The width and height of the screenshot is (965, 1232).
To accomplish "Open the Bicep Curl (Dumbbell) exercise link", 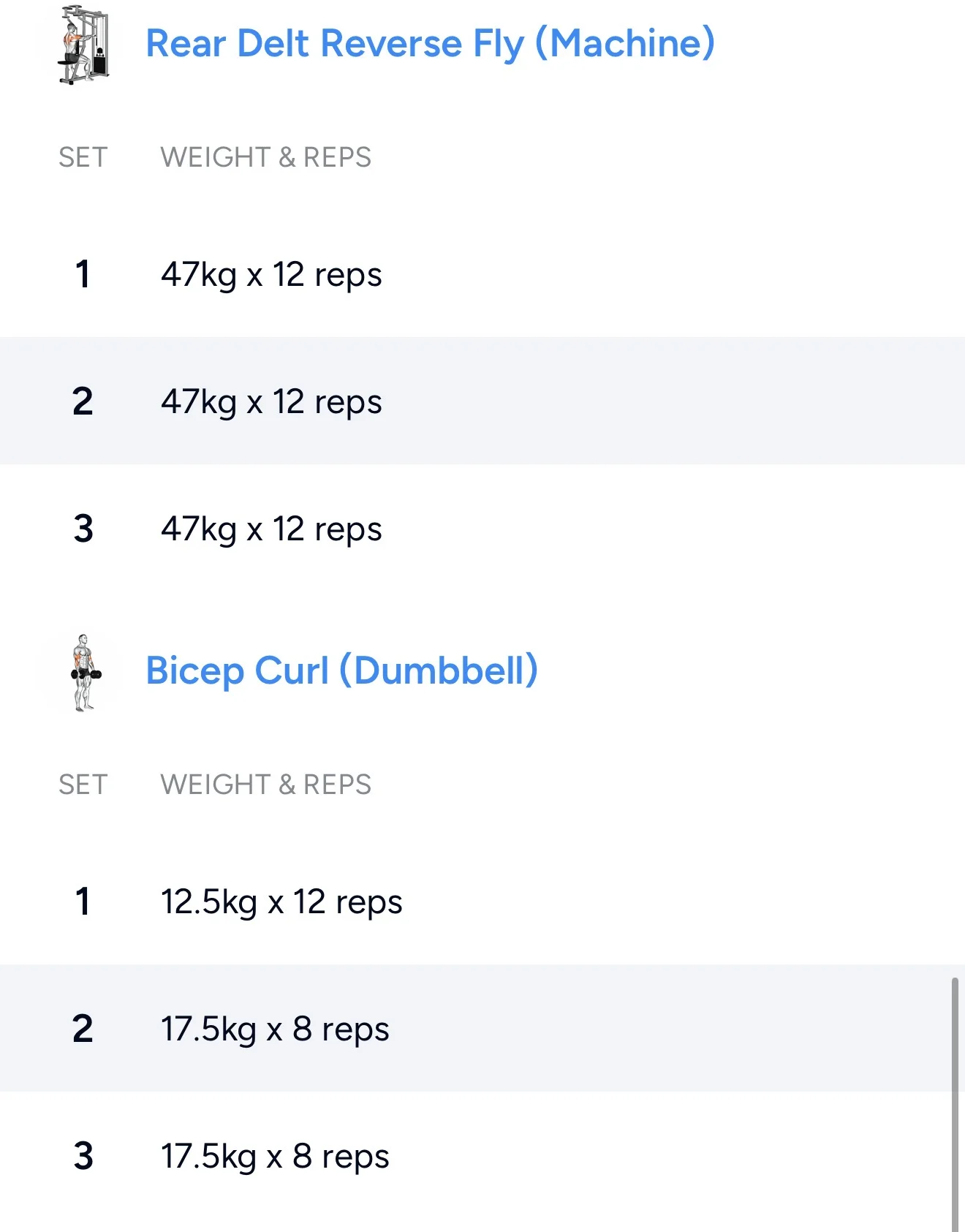I will (x=341, y=670).
